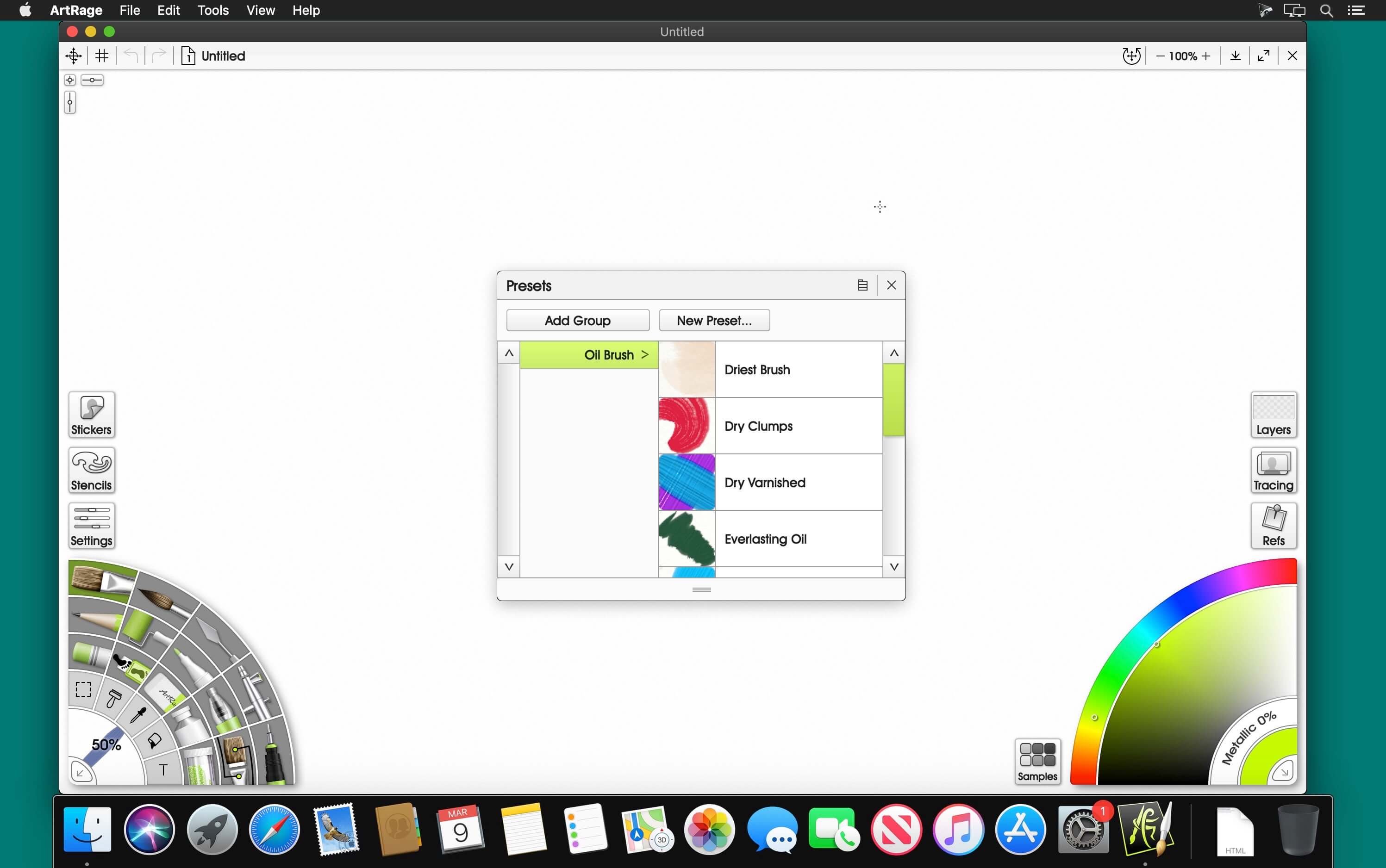Toggle the Stickers panel

coord(91,415)
